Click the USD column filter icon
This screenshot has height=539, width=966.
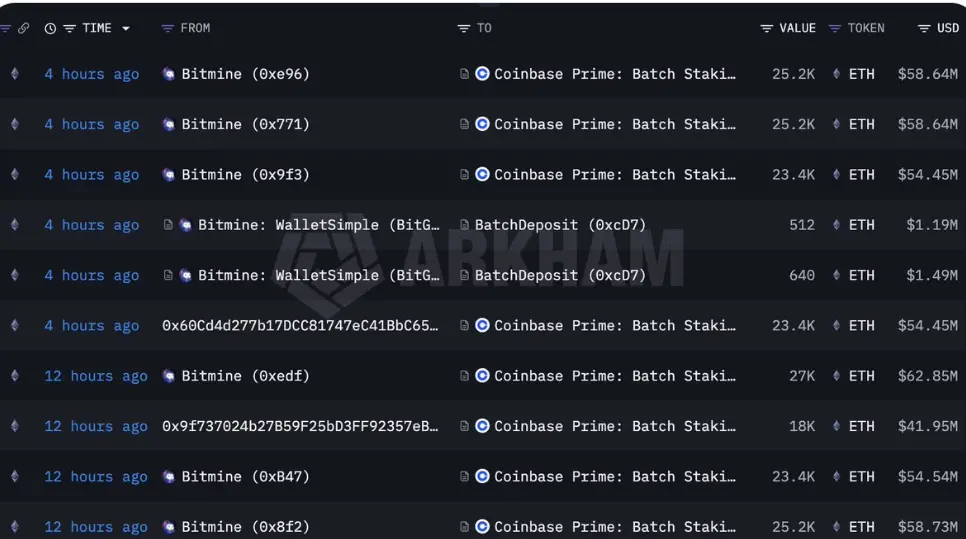[x=924, y=28]
